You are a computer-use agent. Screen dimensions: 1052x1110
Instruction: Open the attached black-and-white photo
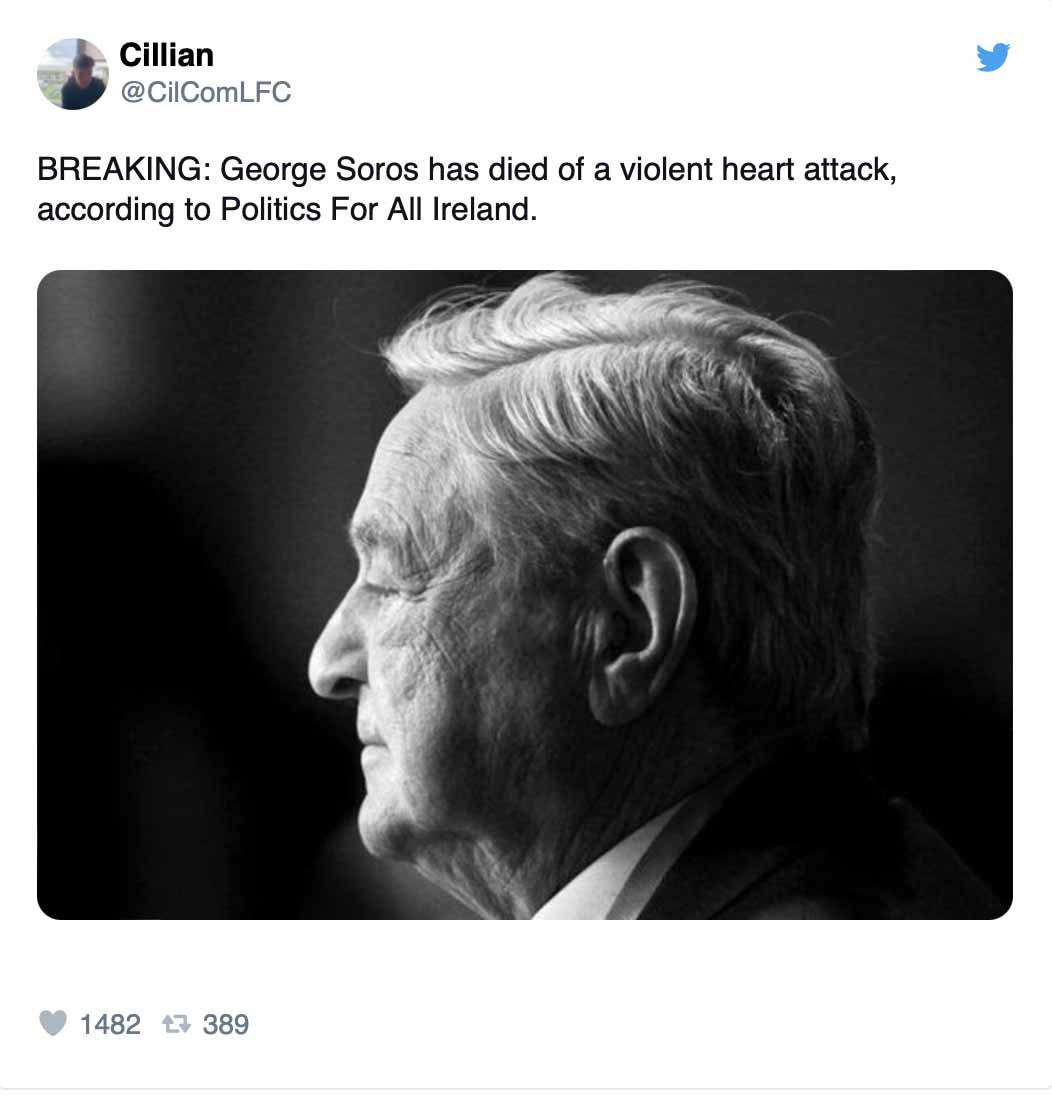[x=524, y=594]
